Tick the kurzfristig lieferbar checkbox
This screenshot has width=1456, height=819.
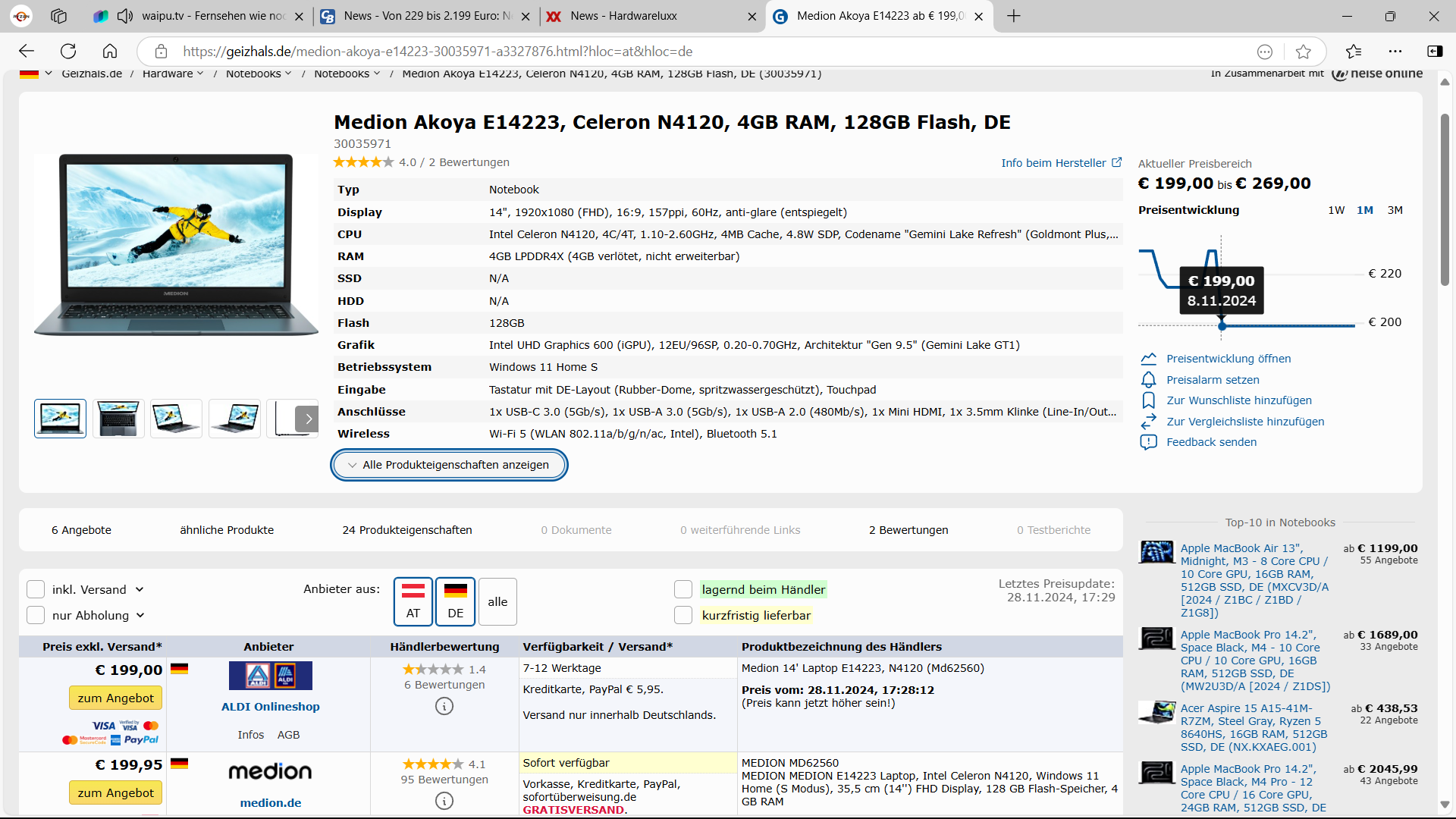click(x=683, y=616)
